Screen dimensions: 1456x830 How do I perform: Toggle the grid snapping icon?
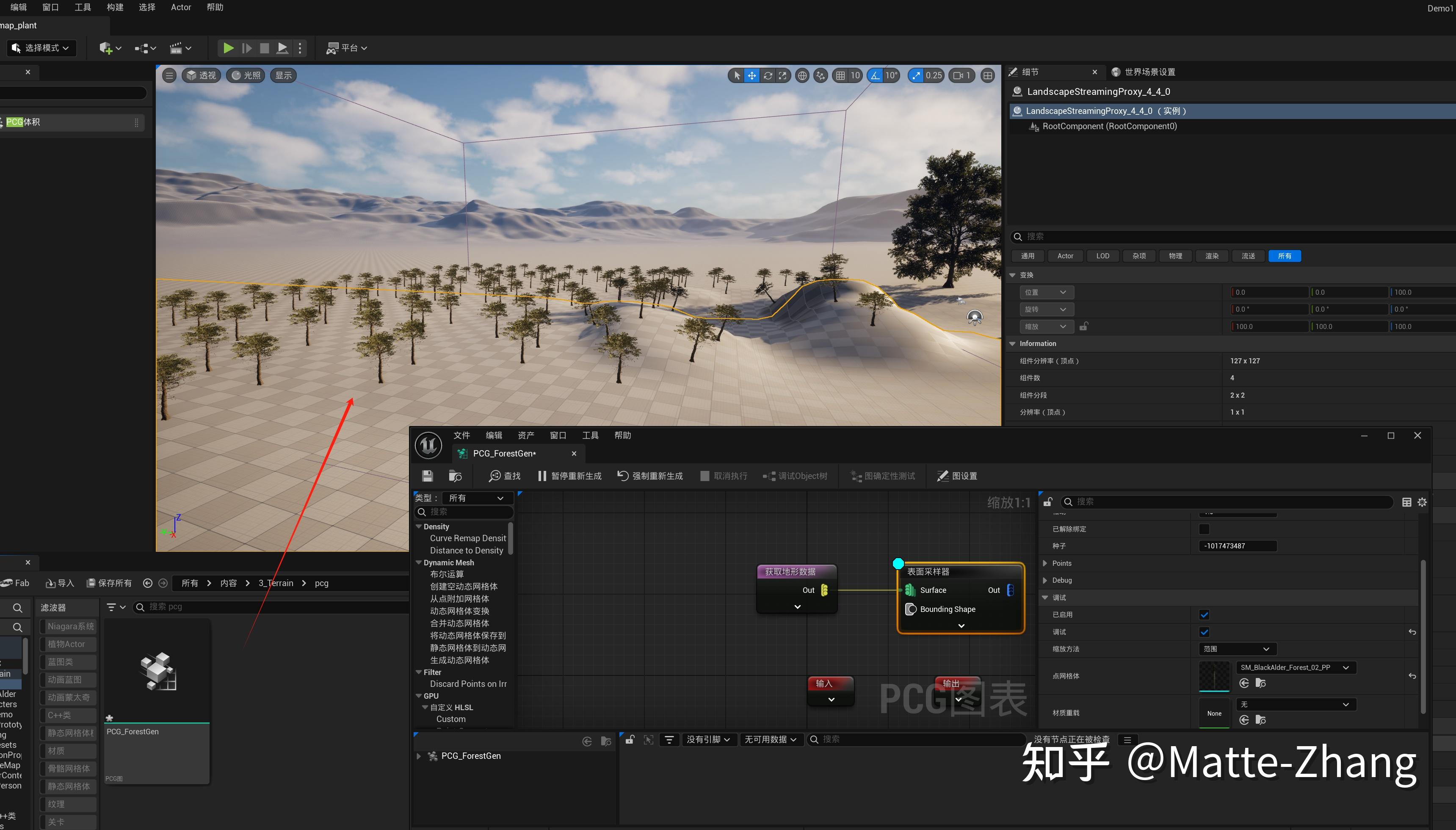tap(840, 75)
